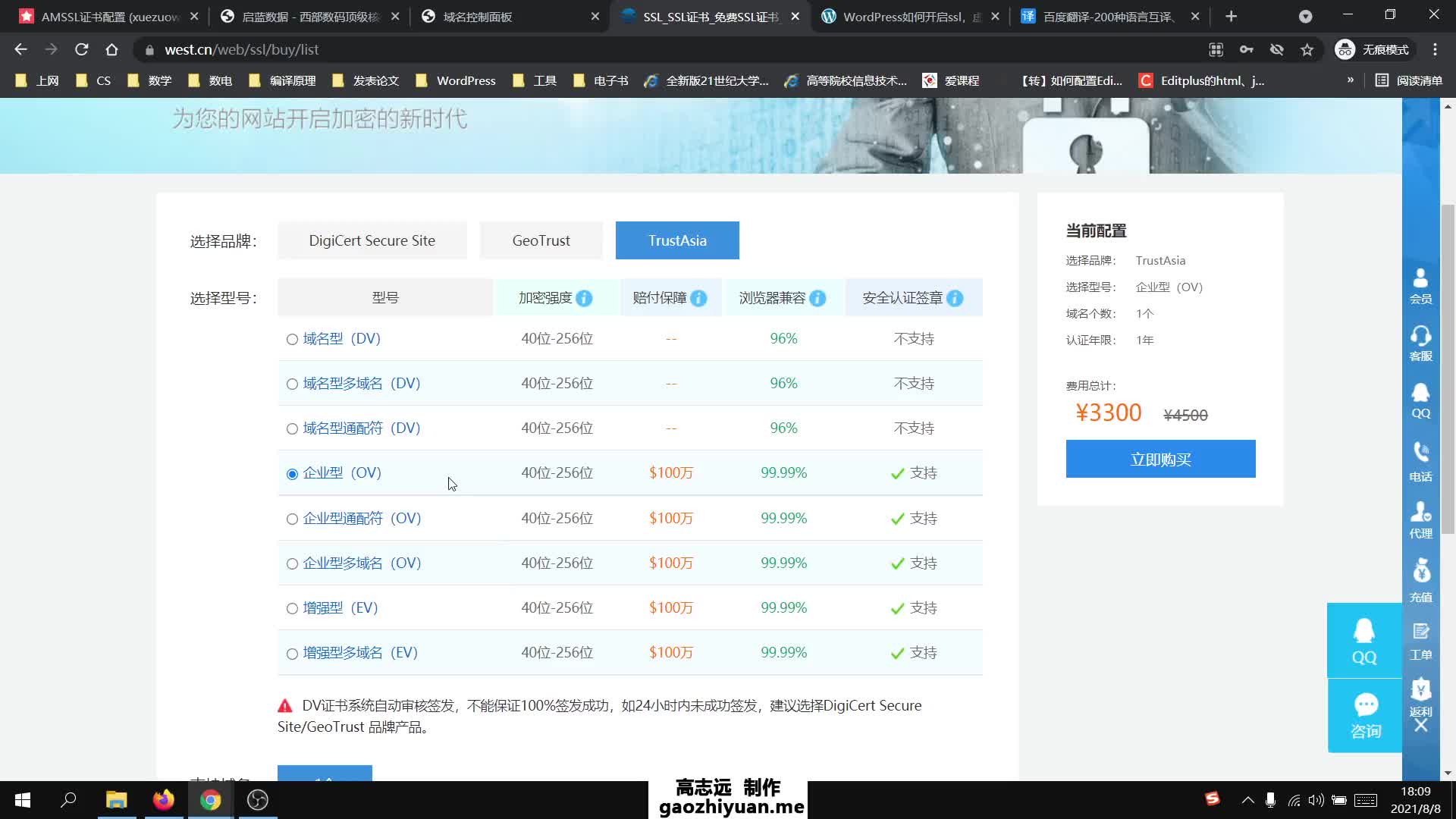Switch to the WordPress如何开启ssl tab
The width and height of the screenshot is (1456, 819).
911,16
